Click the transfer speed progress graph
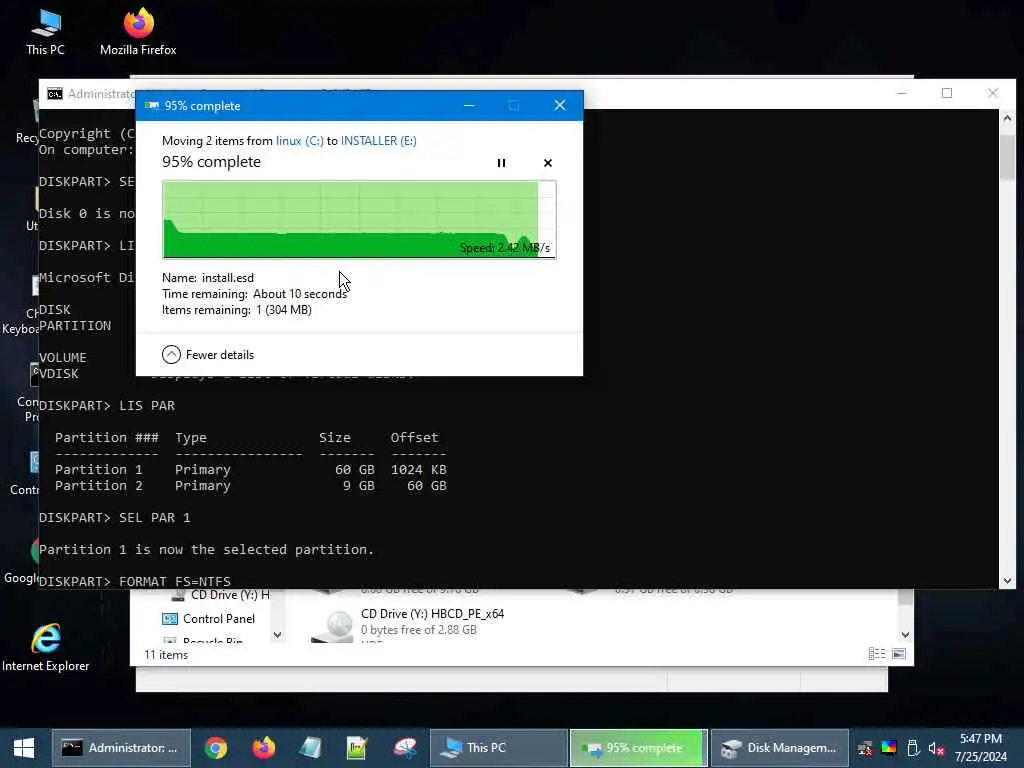 coord(359,219)
